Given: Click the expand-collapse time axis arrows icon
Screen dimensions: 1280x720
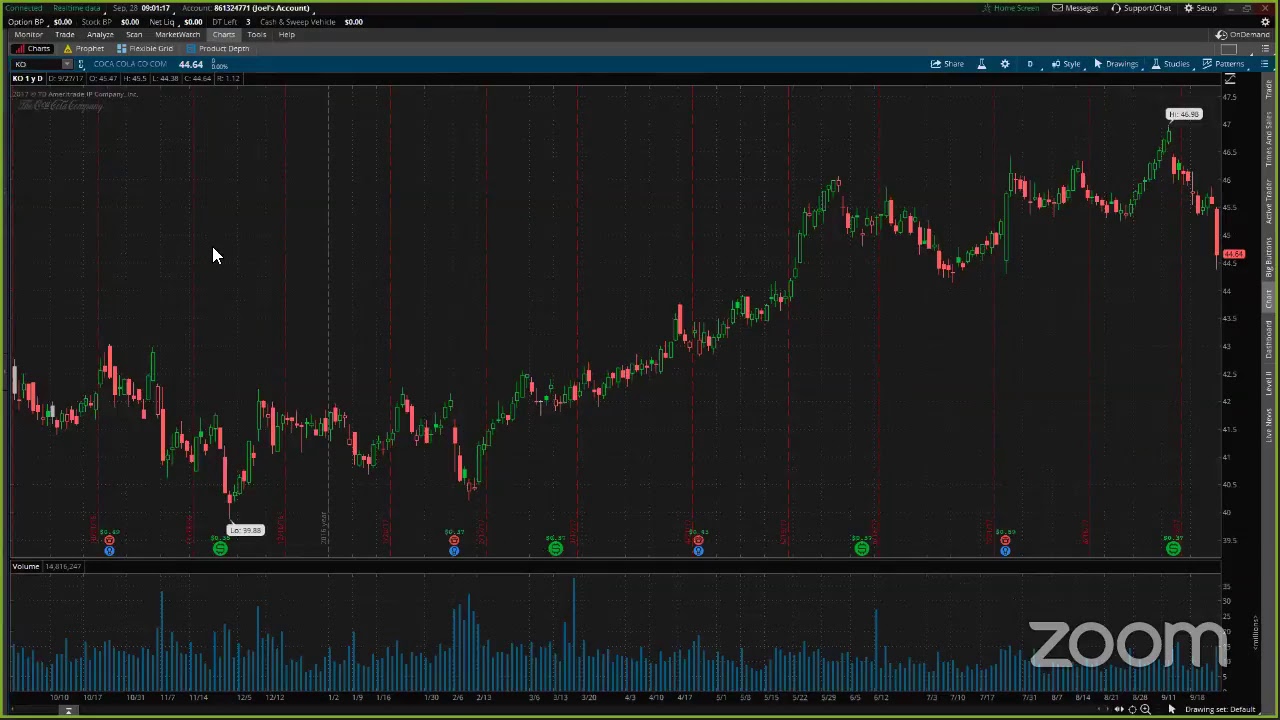Looking at the screenshot, I should 1118,709.
